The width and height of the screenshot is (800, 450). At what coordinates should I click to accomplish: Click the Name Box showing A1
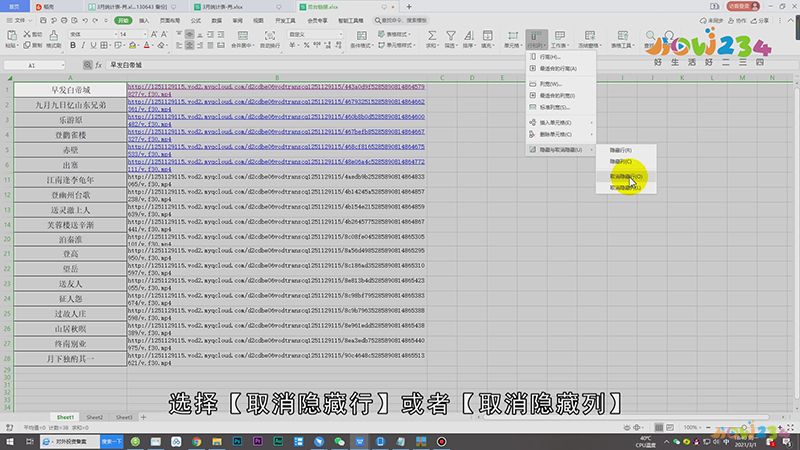(34, 65)
